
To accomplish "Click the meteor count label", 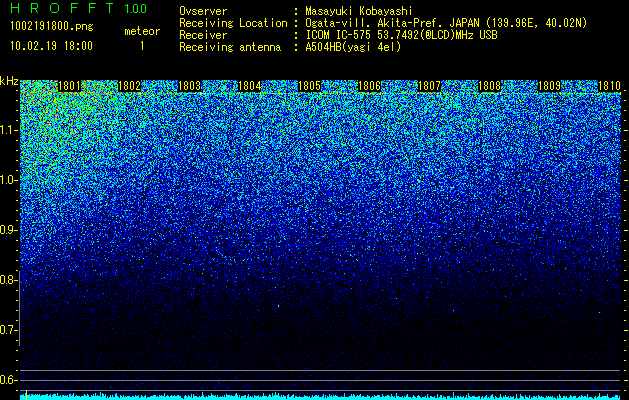I will coord(142,31).
